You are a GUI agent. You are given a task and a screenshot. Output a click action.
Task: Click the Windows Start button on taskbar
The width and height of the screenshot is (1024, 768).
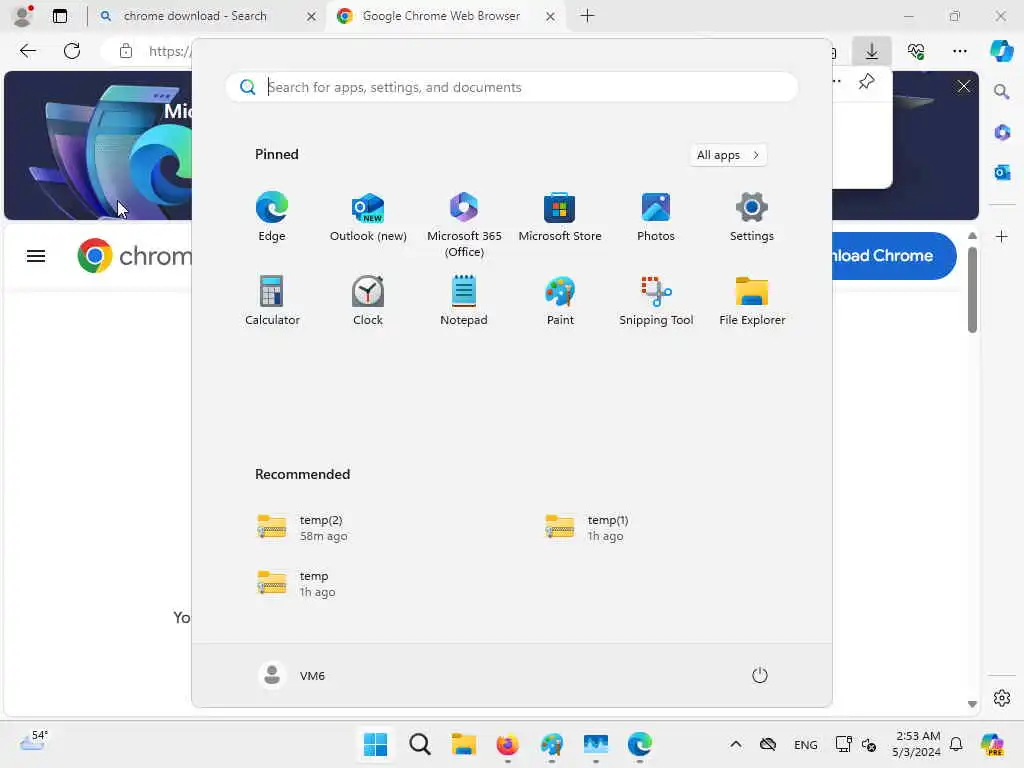(x=376, y=744)
